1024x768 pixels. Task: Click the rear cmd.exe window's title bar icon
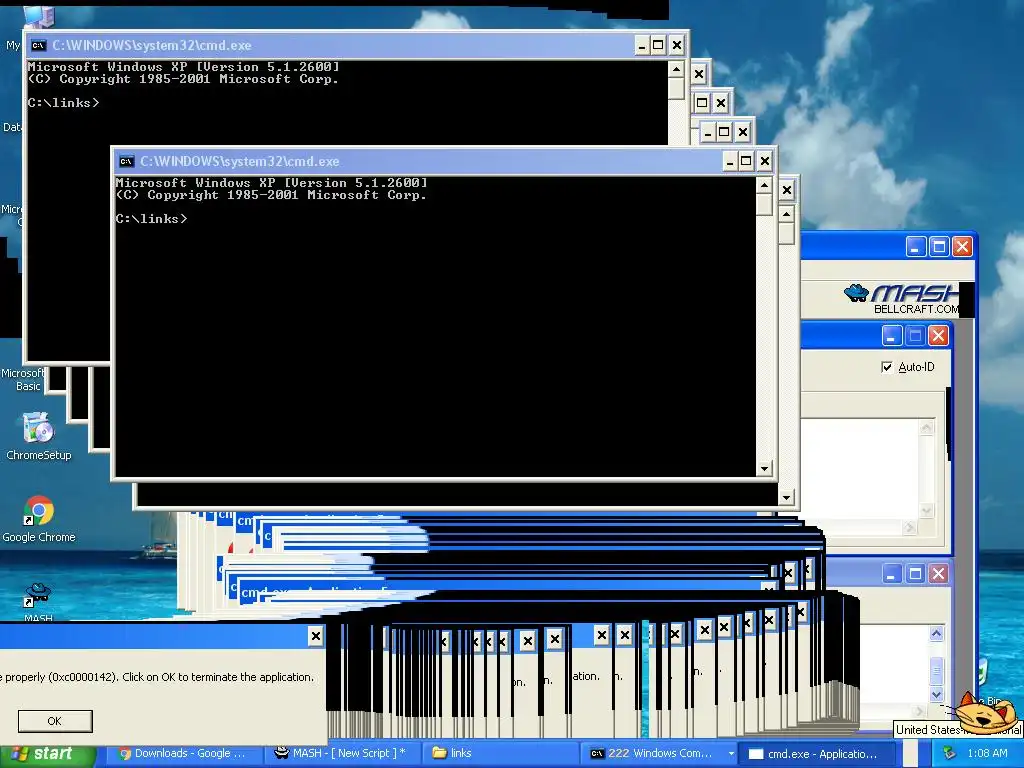39,45
